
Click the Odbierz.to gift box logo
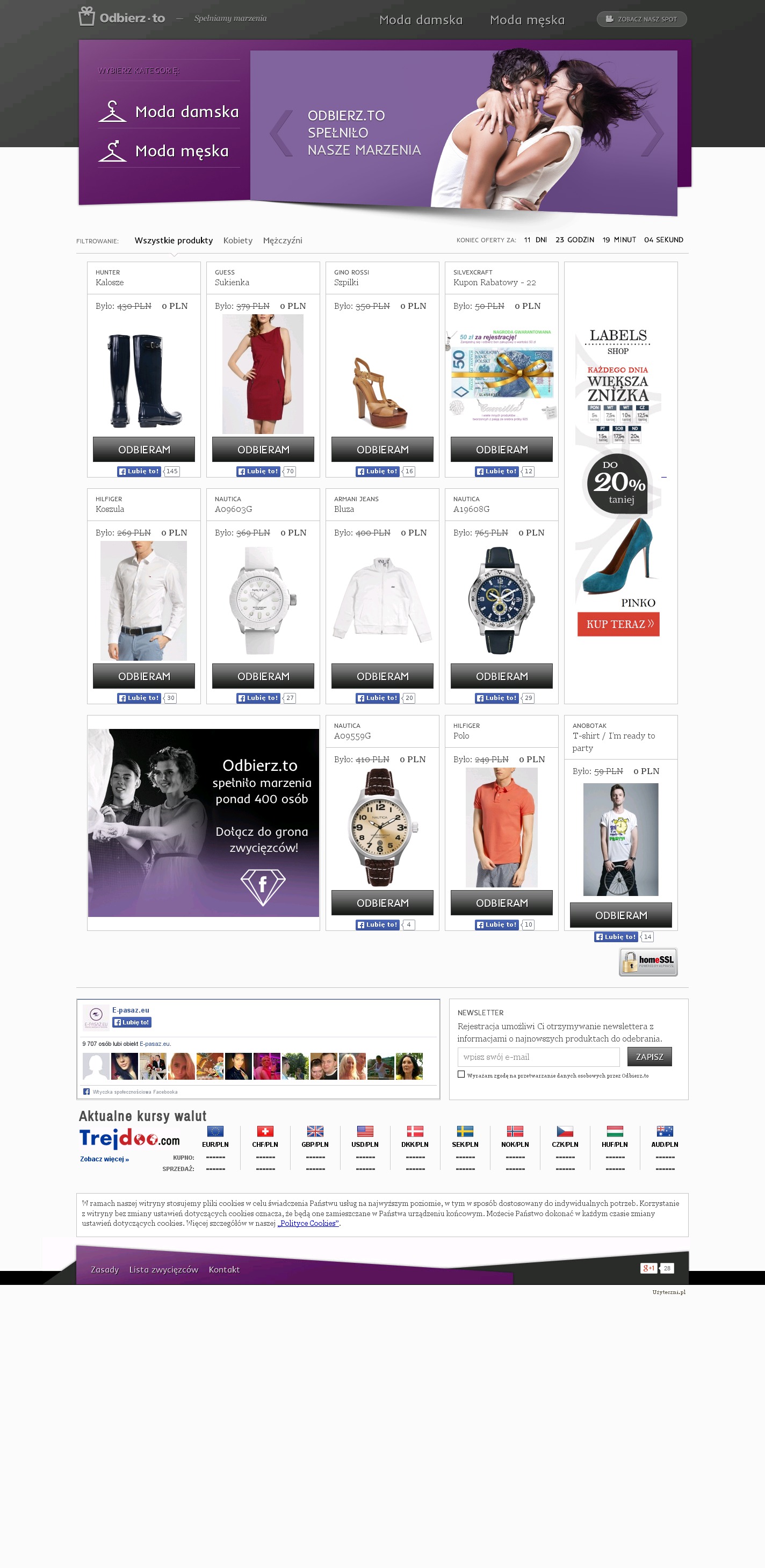click(x=87, y=17)
